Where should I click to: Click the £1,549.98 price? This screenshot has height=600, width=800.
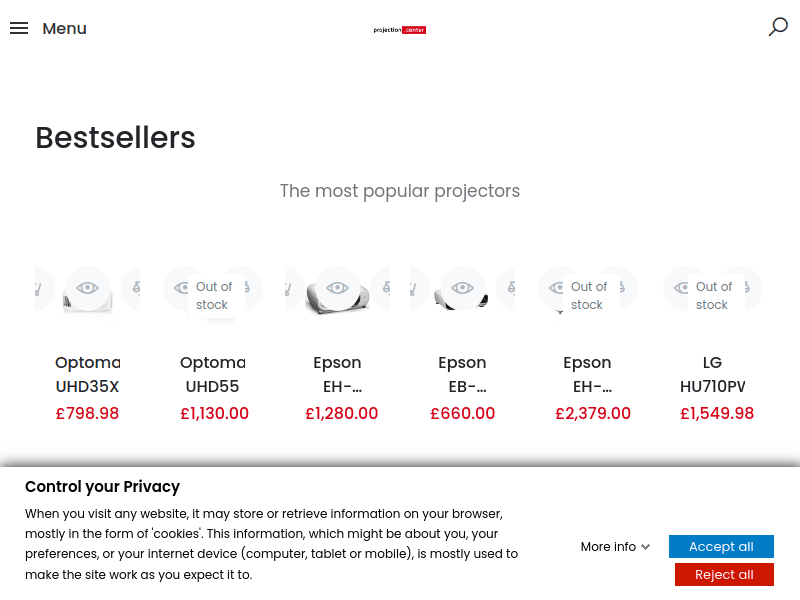pos(717,413)
